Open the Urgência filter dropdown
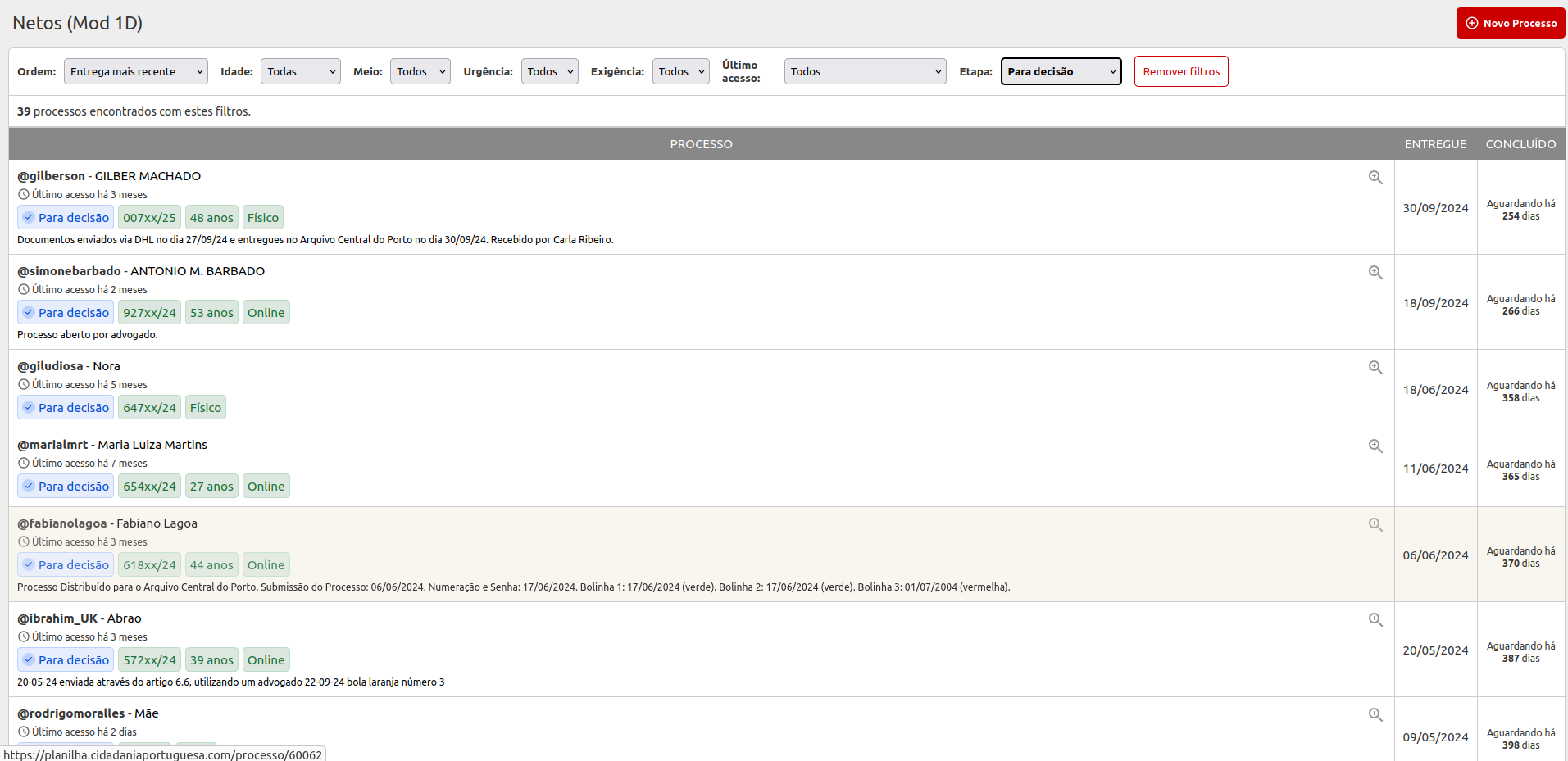The image size is (1568, 761). 549,72
